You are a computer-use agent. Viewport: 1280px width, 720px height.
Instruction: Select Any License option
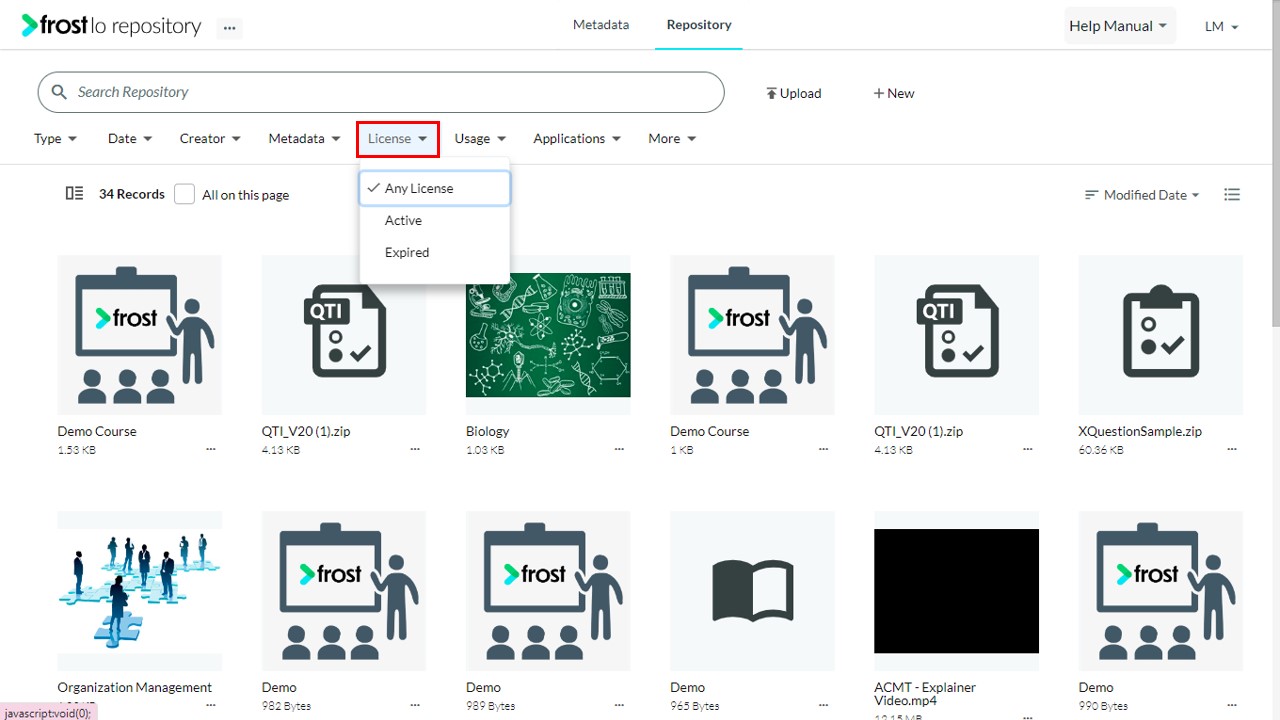click(x=435, y=188)
